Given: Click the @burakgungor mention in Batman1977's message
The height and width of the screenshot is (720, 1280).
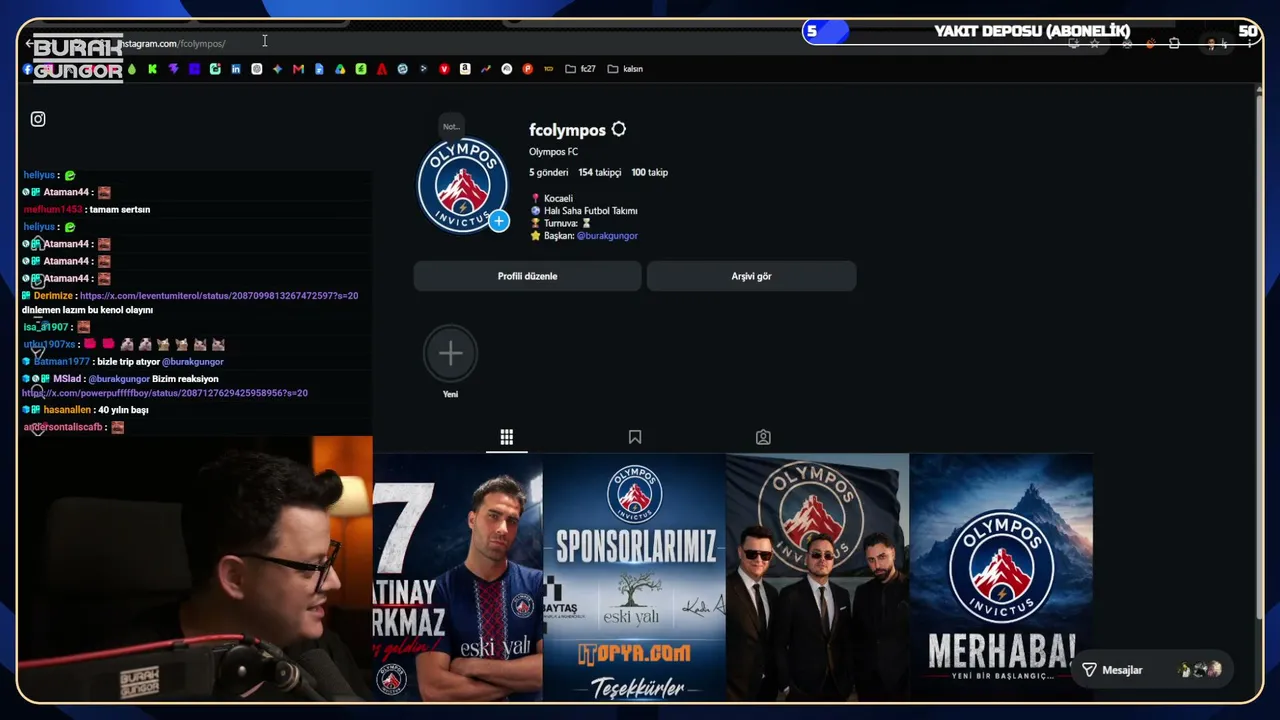Looking at the screenshot, I should coord(193,361).
